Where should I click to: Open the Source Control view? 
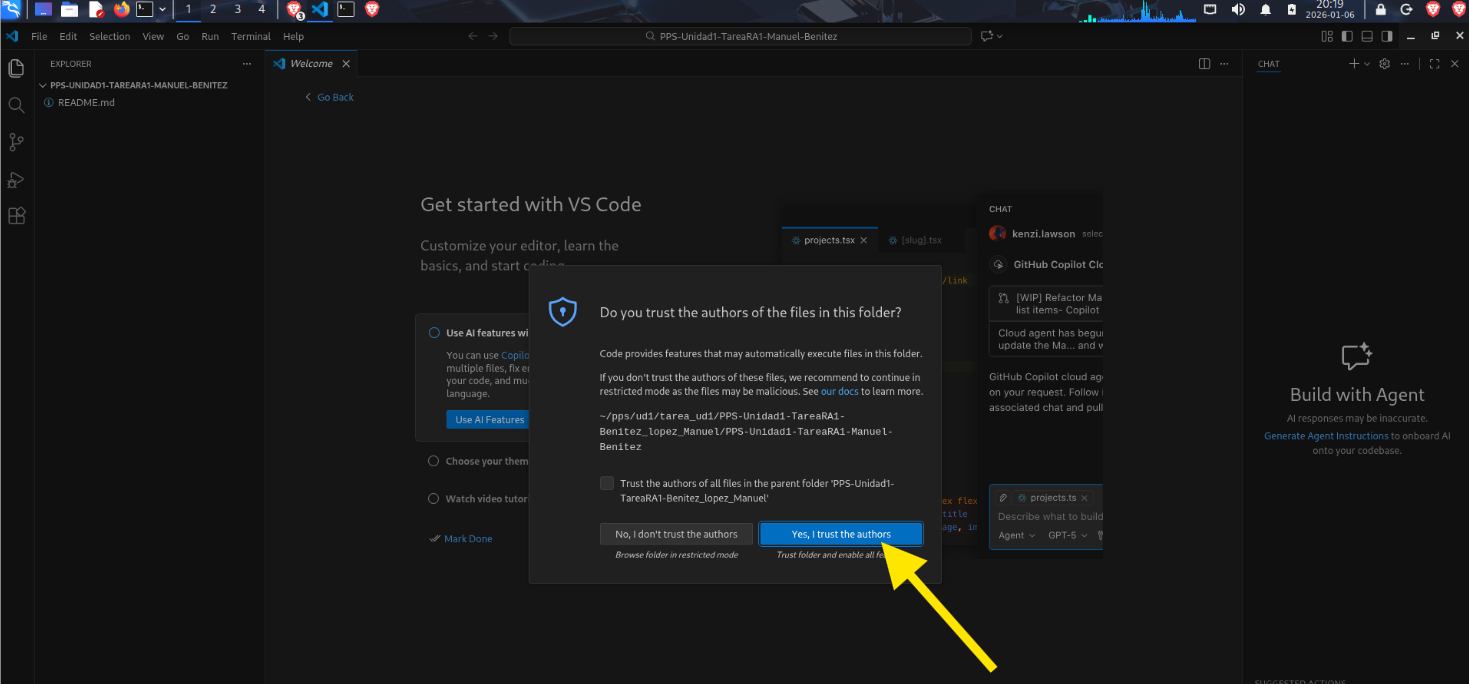click(16, 142)
